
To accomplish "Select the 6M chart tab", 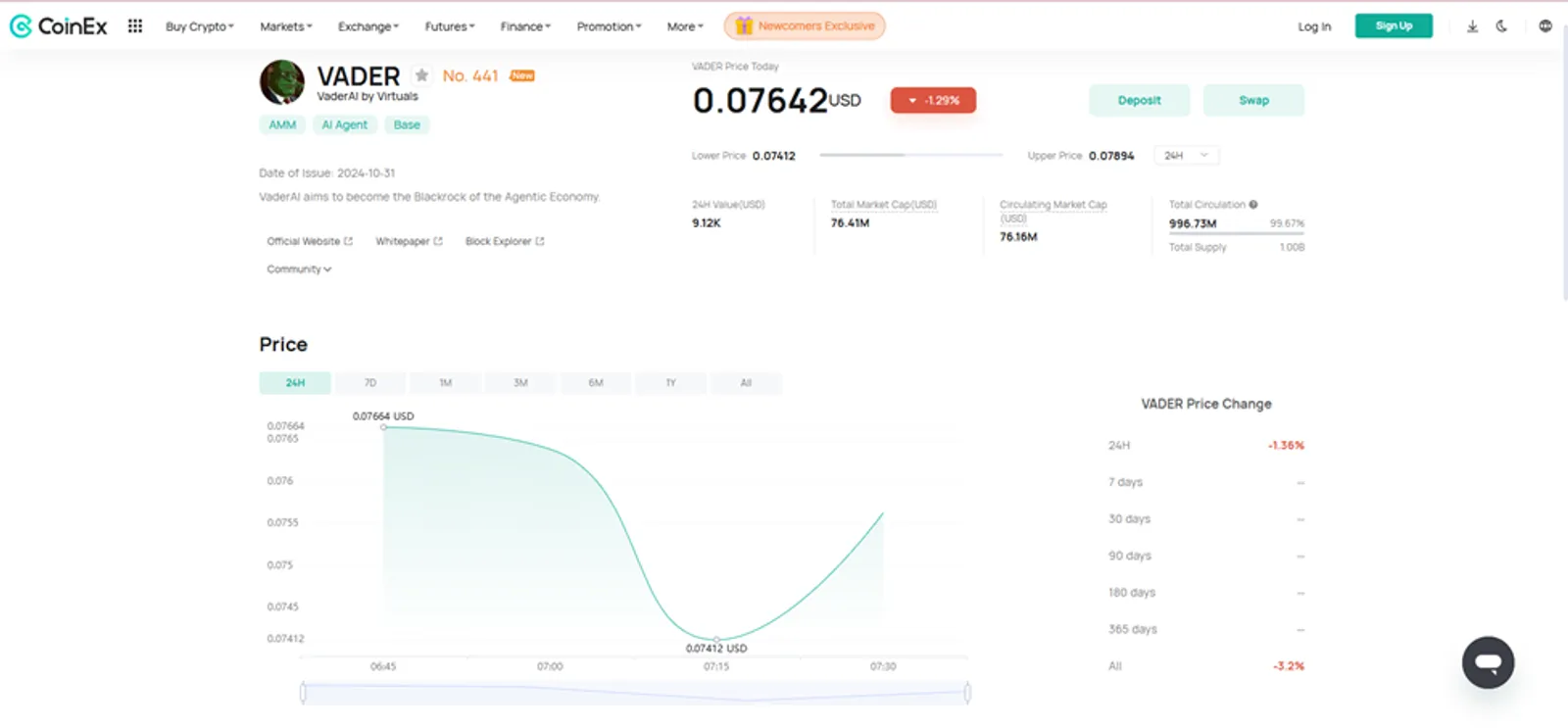I will (x=596, y=383).
